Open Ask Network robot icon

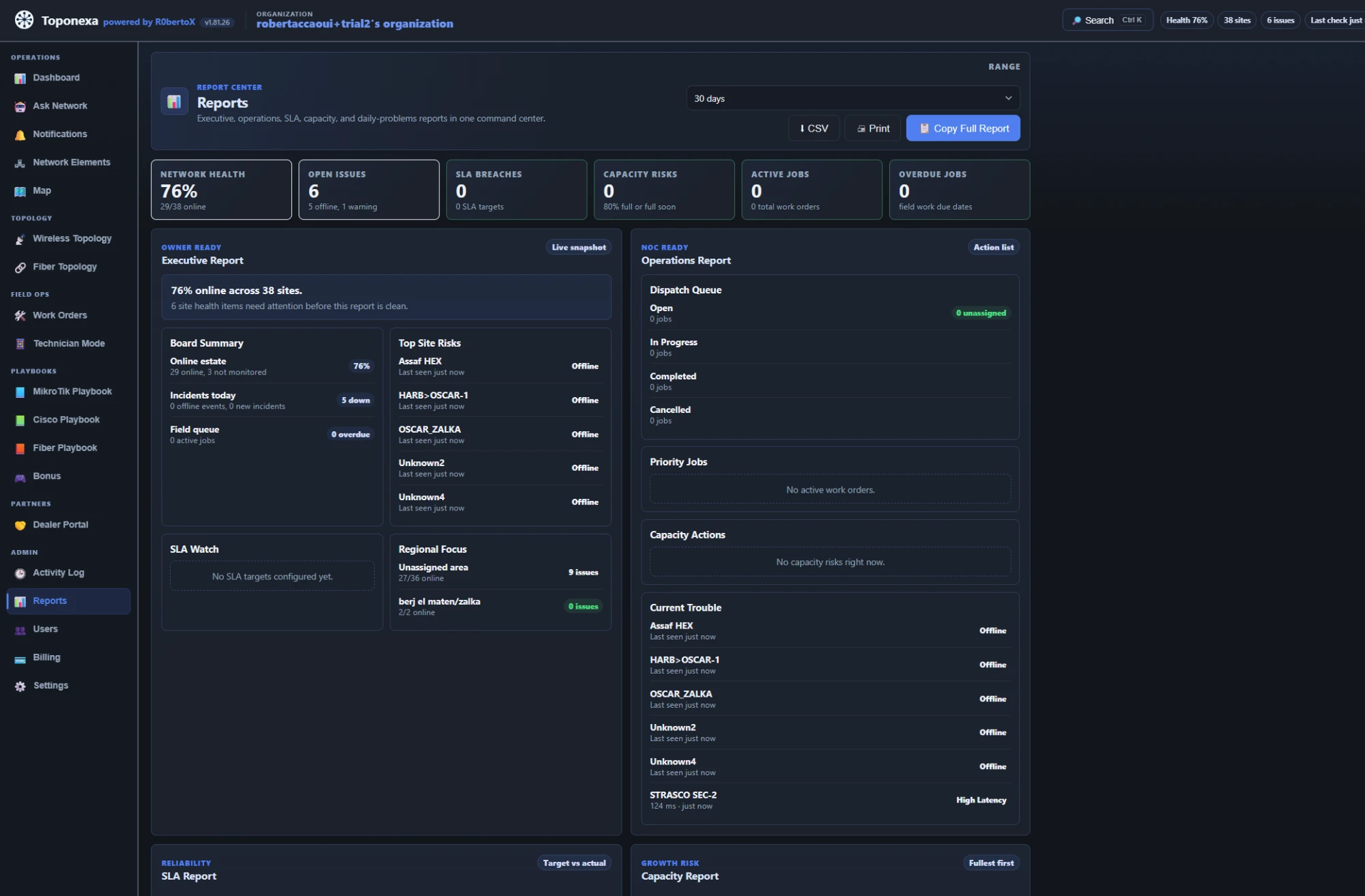point(20,106)
